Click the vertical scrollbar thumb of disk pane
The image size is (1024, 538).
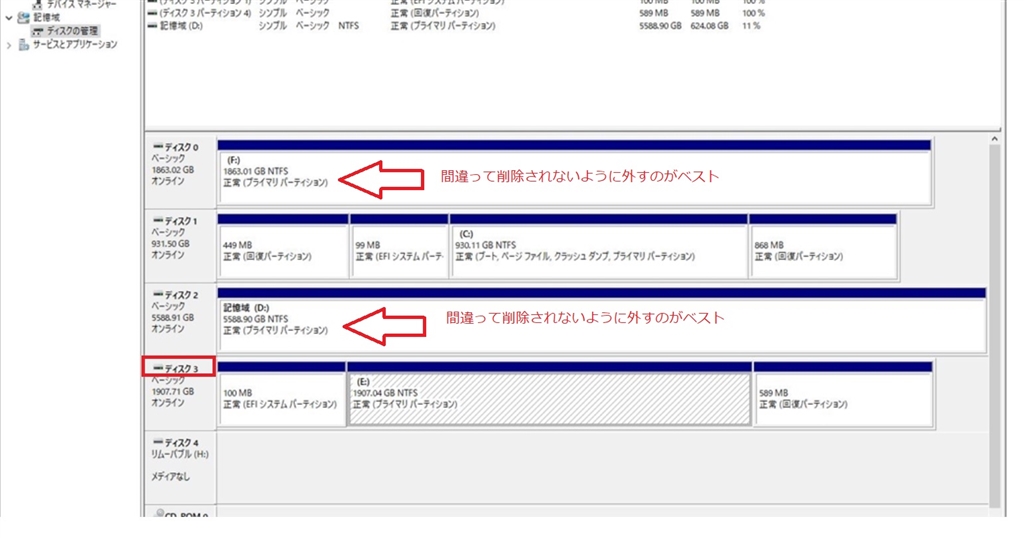(x=995, y=326)
